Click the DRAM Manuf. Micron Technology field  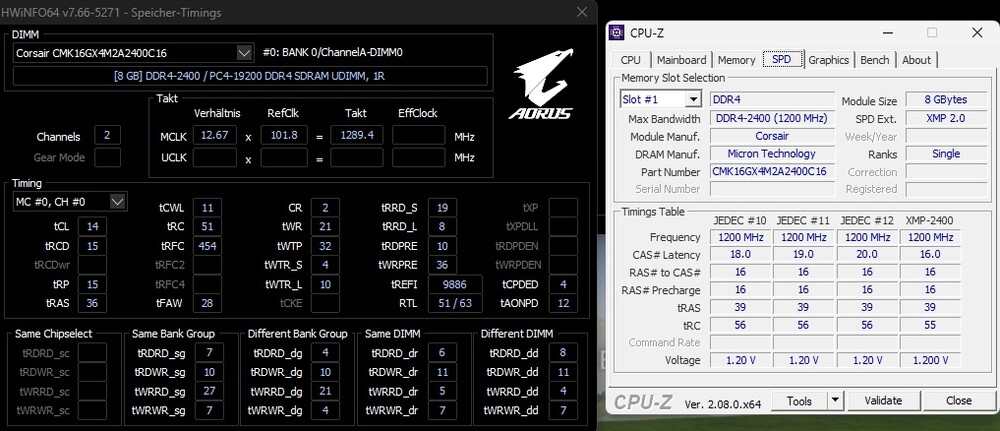click(x=772, y=154)
